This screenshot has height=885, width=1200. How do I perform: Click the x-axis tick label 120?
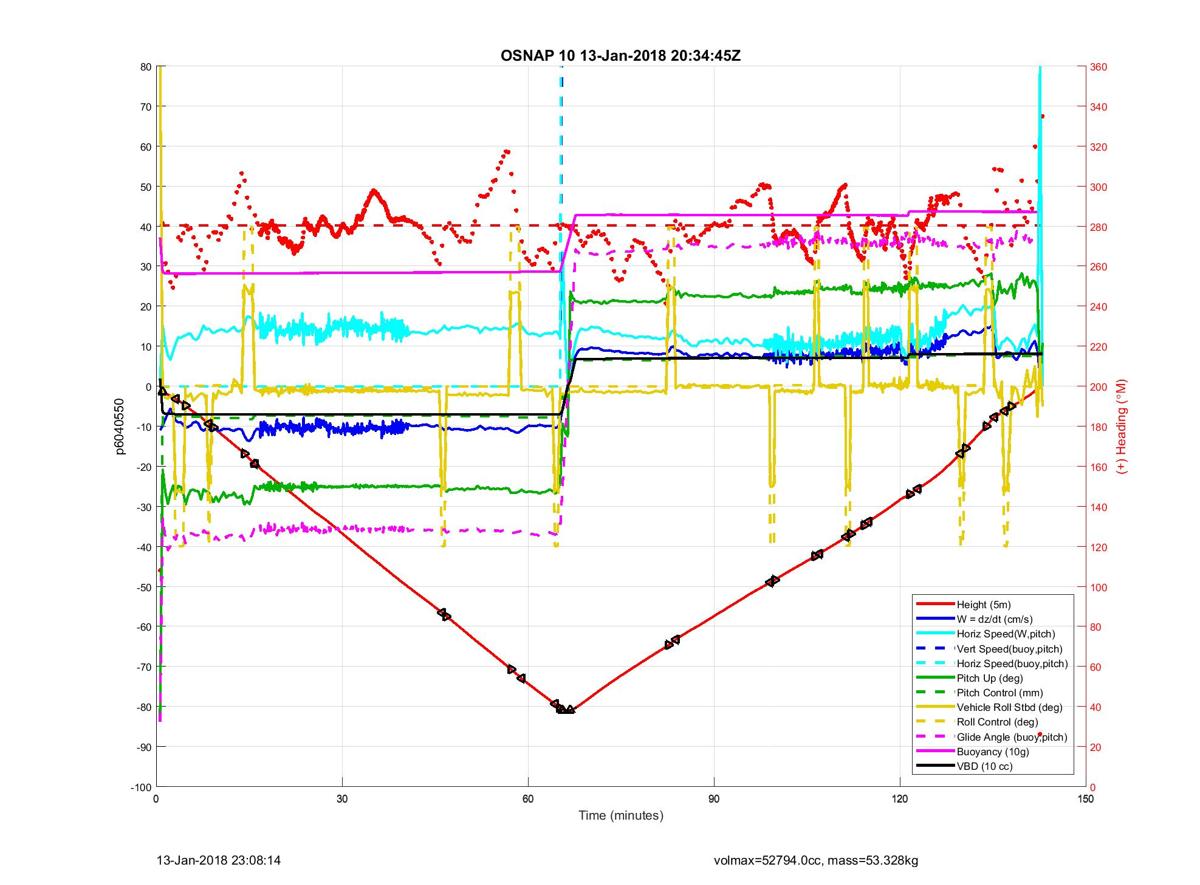click(x=900, y=799)
